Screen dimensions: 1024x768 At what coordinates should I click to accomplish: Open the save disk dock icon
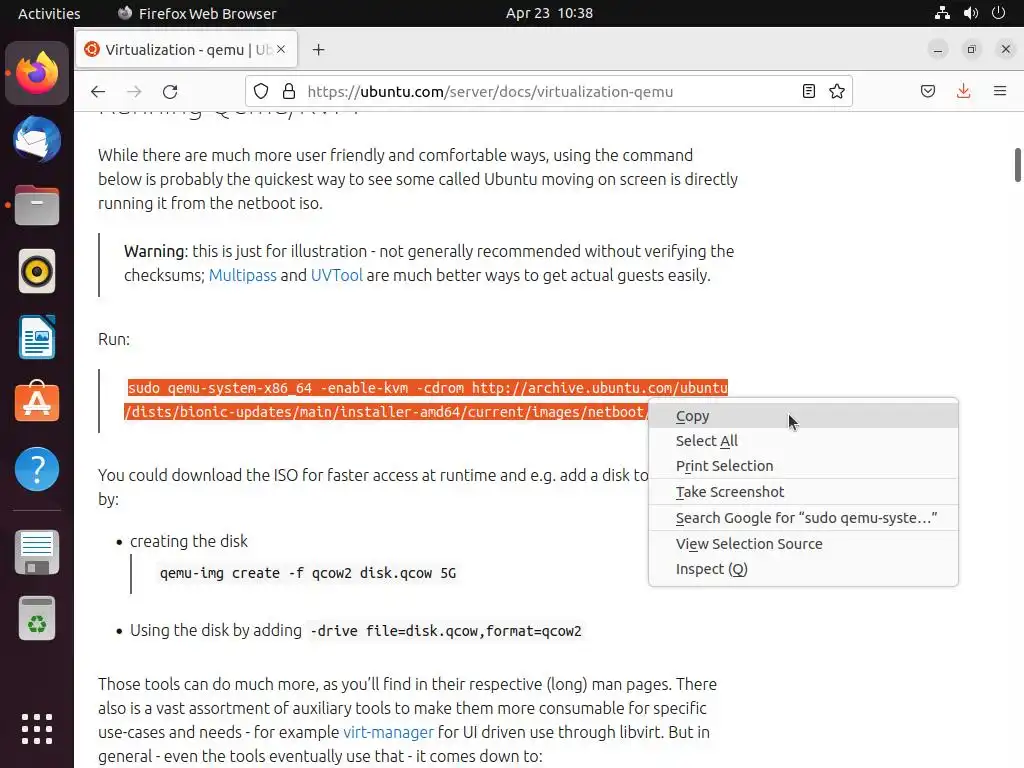[37, 552]
